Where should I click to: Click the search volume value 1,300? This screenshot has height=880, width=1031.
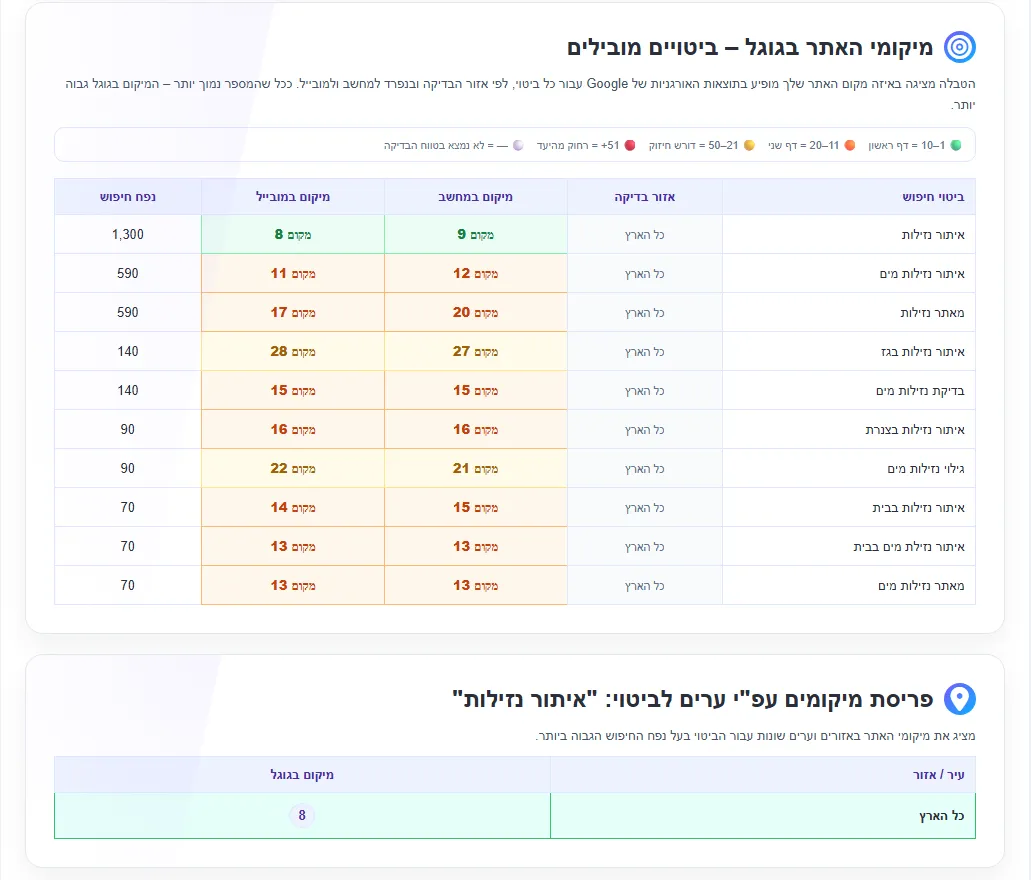128,234
